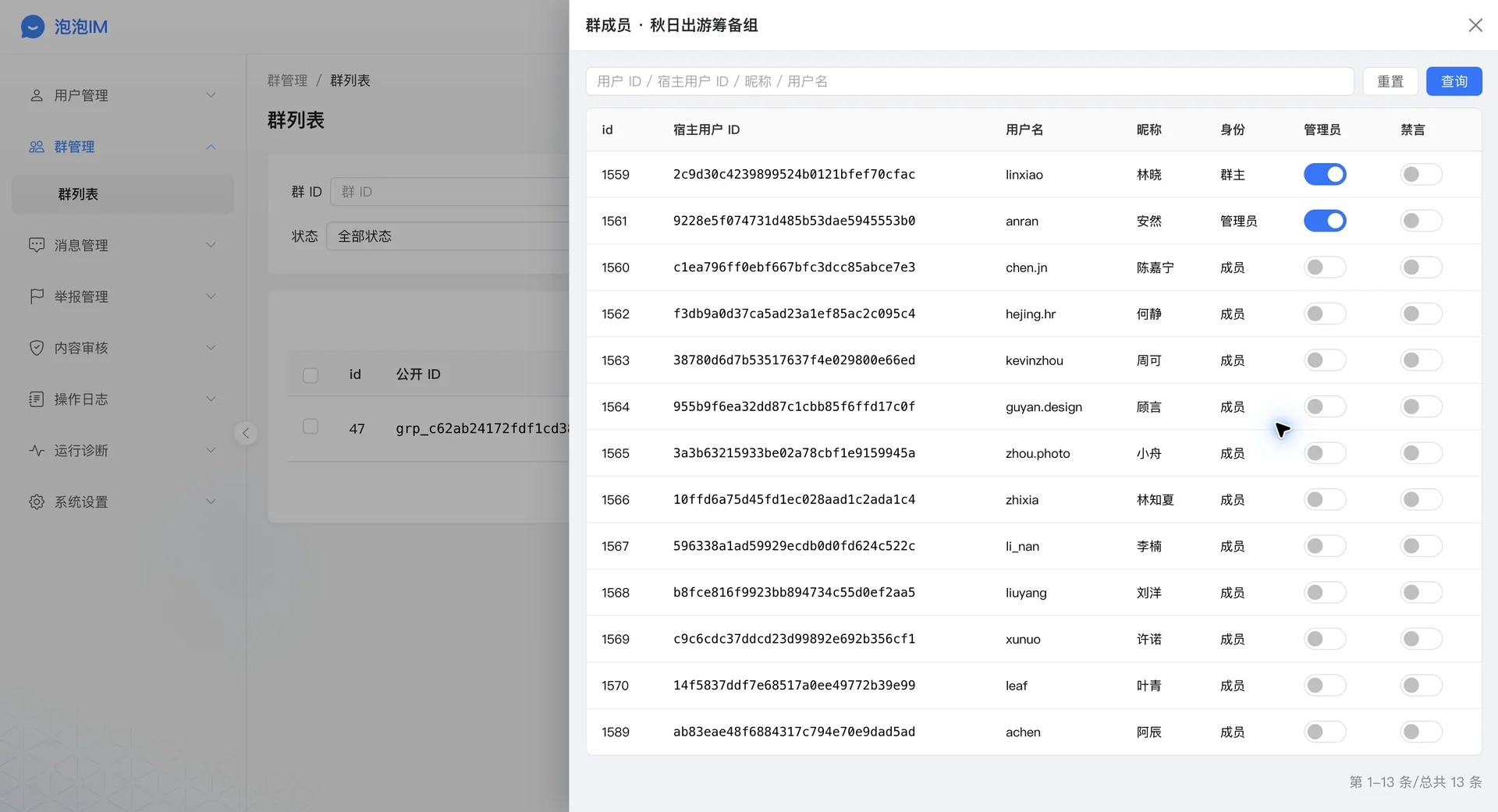Toggle 禁言 switch for achen
1498x812 pixels.
[x=1421, y=732]
